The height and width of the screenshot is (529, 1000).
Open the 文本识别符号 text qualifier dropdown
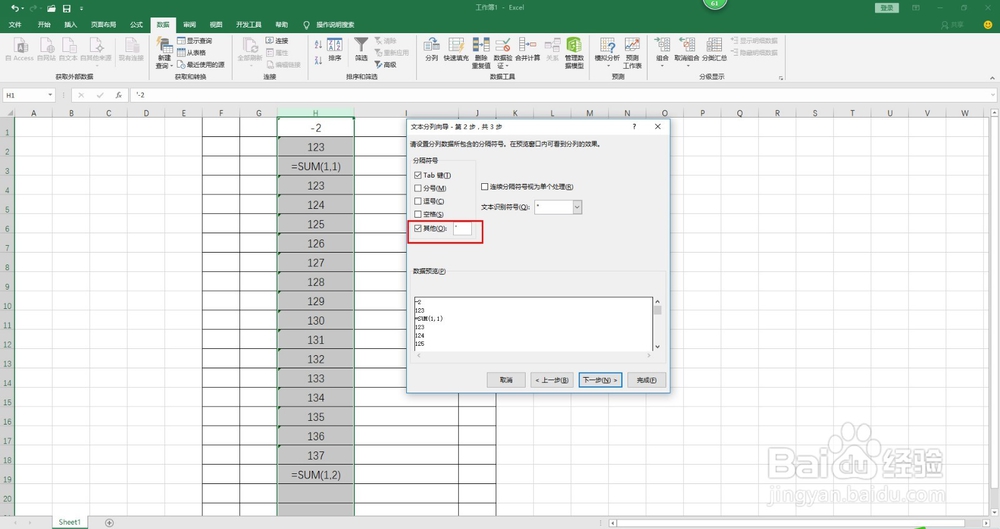pyautogui.click(x=577, y=207)
